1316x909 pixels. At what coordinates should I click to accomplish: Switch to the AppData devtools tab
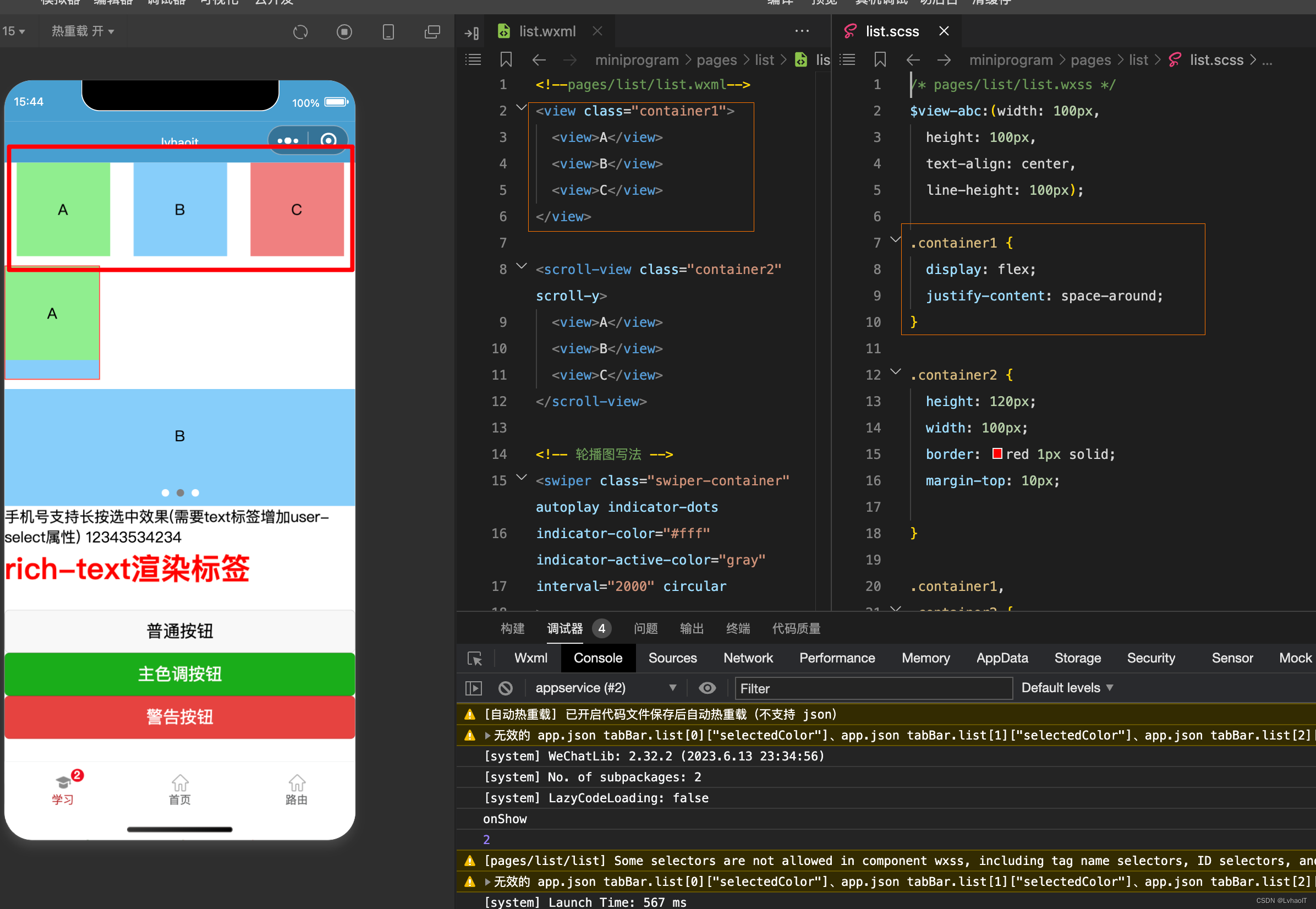pyautogui.click(x=1002, y=659)
